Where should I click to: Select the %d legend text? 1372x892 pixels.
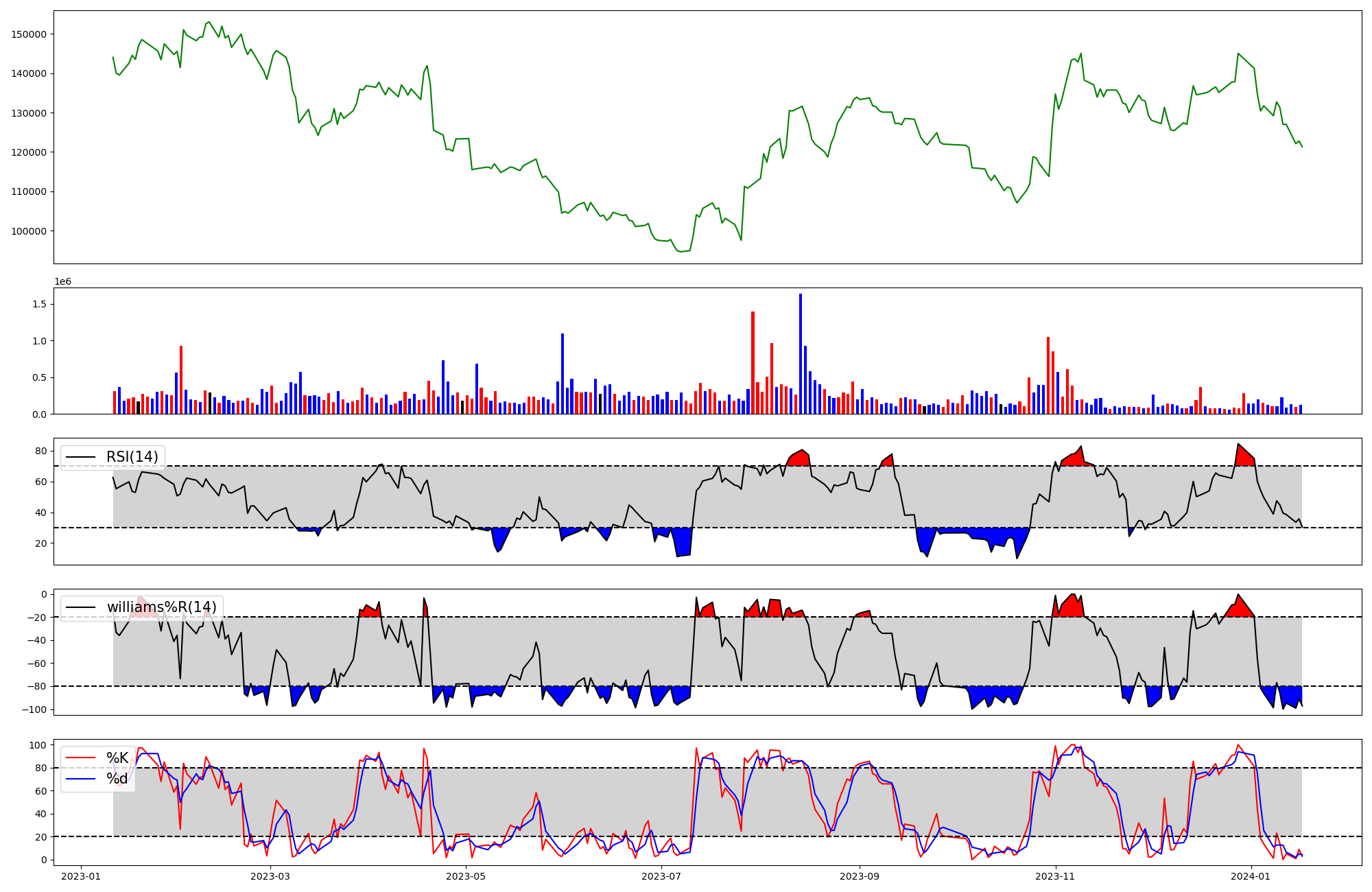117,779
